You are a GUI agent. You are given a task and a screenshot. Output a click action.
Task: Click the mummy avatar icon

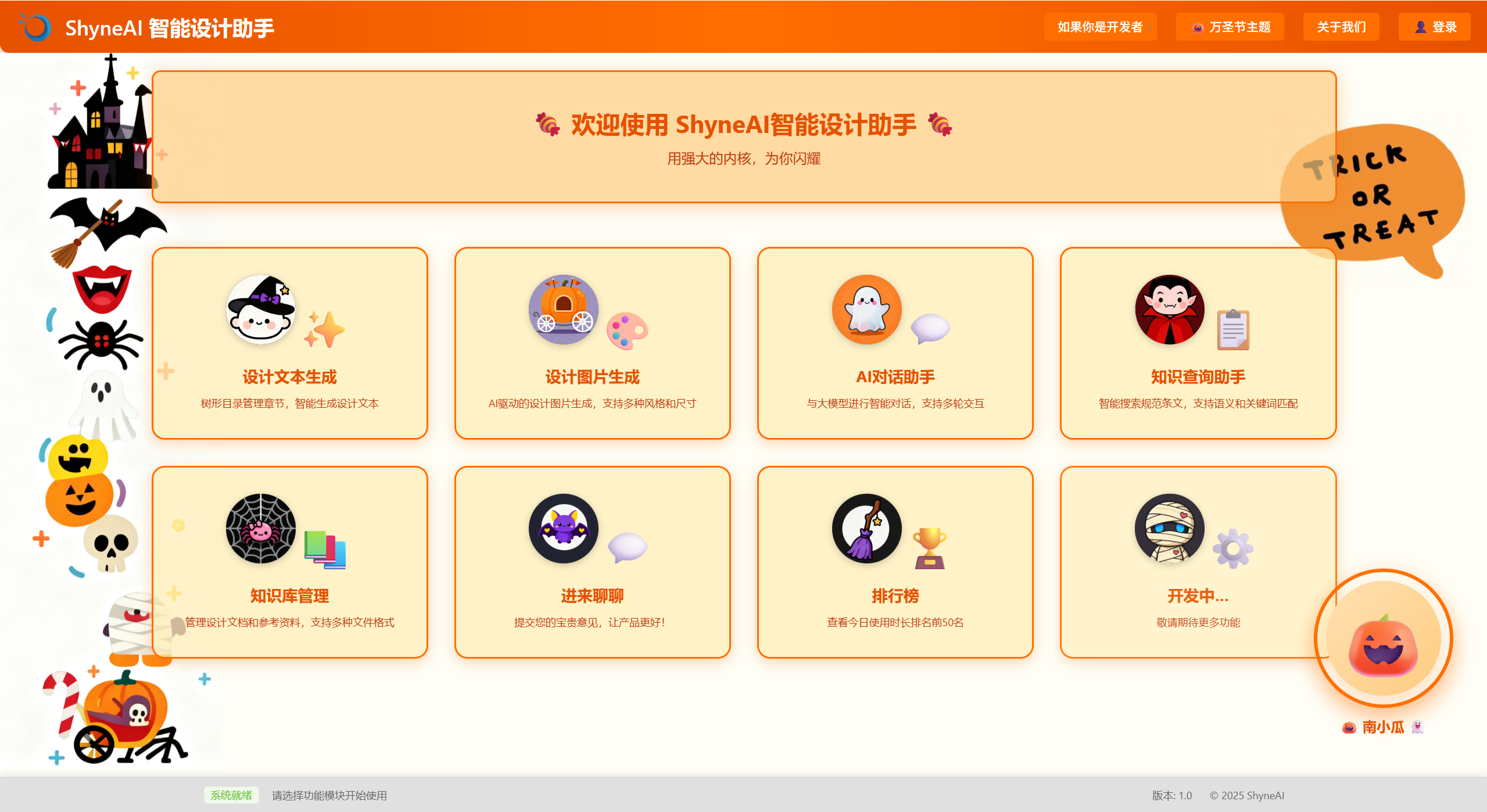click(1169, 529)
